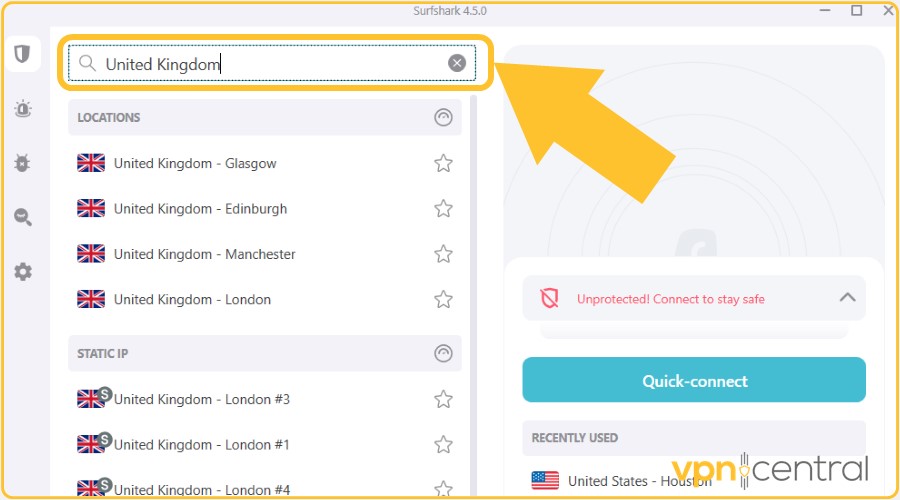
Task: Open the VPN shield tab in sidebar
Action: tap(22, 54)
